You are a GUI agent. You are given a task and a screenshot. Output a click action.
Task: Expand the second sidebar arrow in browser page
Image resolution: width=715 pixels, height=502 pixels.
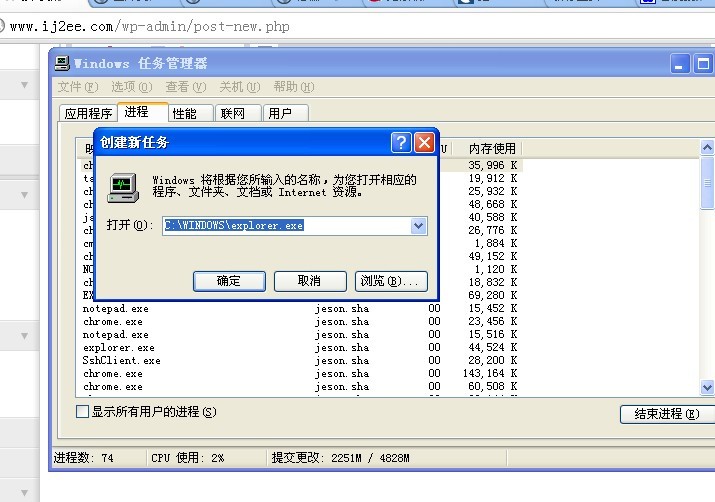(x=25, y=195)
